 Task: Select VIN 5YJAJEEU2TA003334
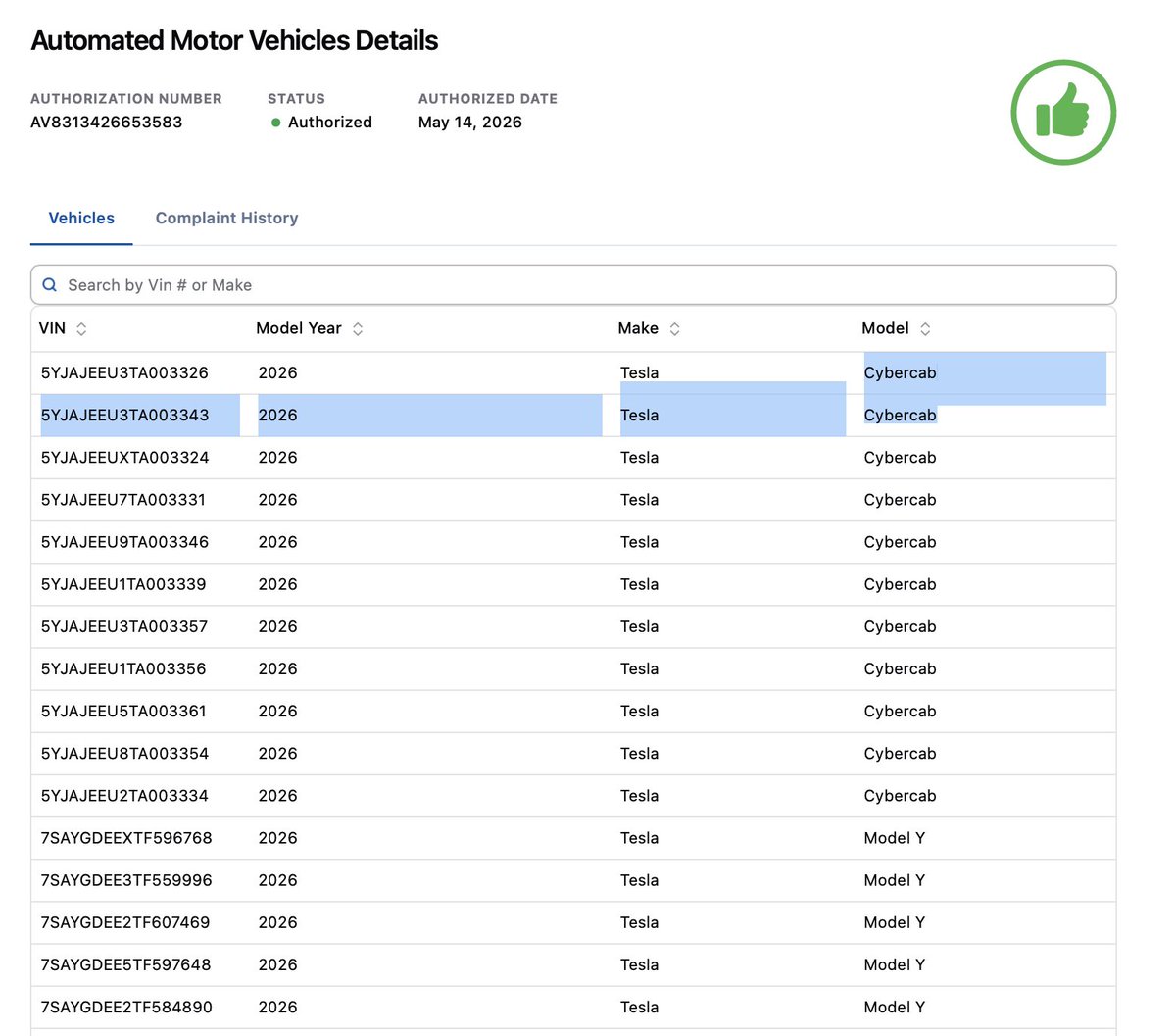pos(124,795)
